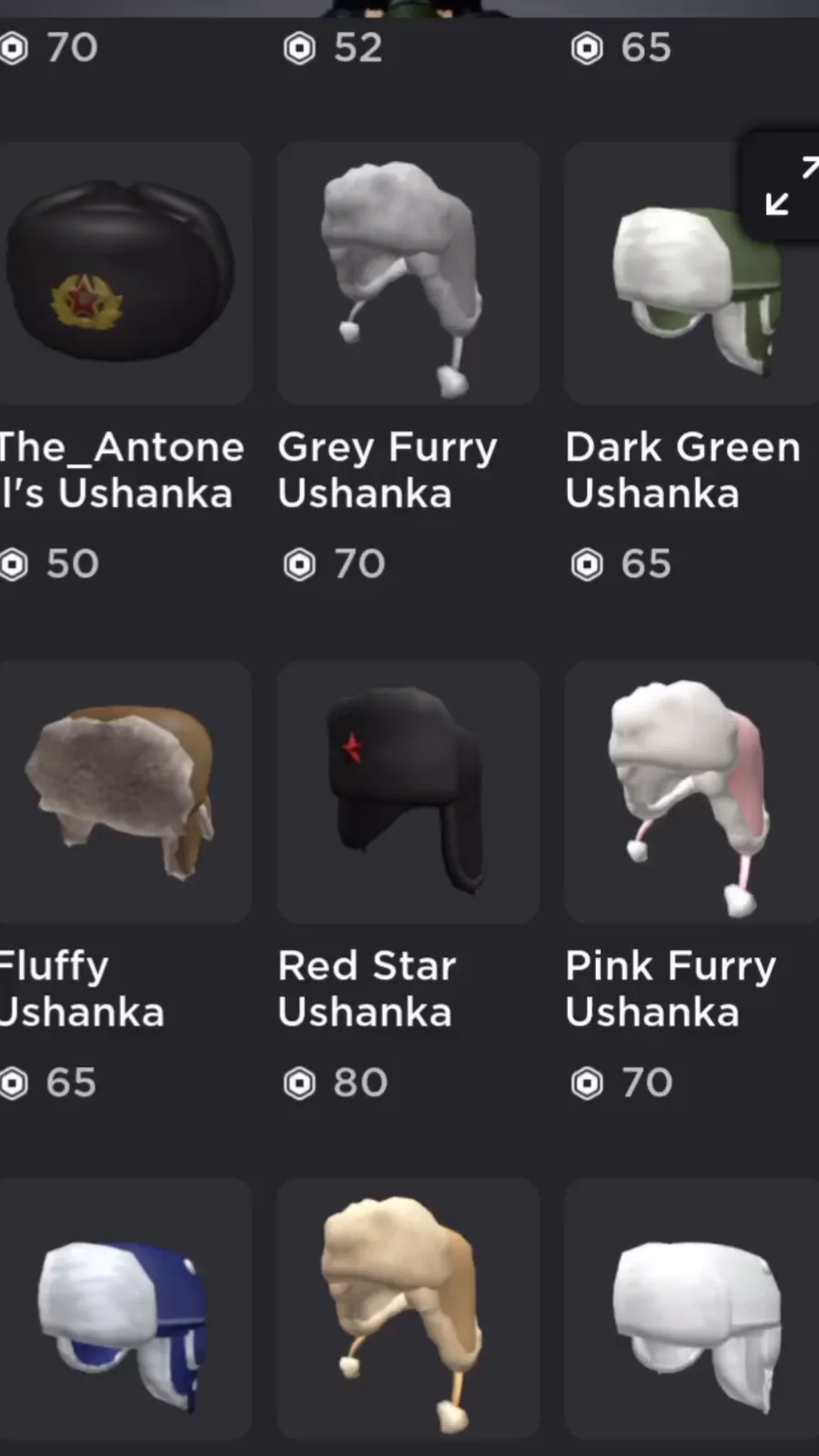Click the Pink Furry Ushanka name
Image resolution: width=819 pixels, height=1456 pixels.
(671, 989)
